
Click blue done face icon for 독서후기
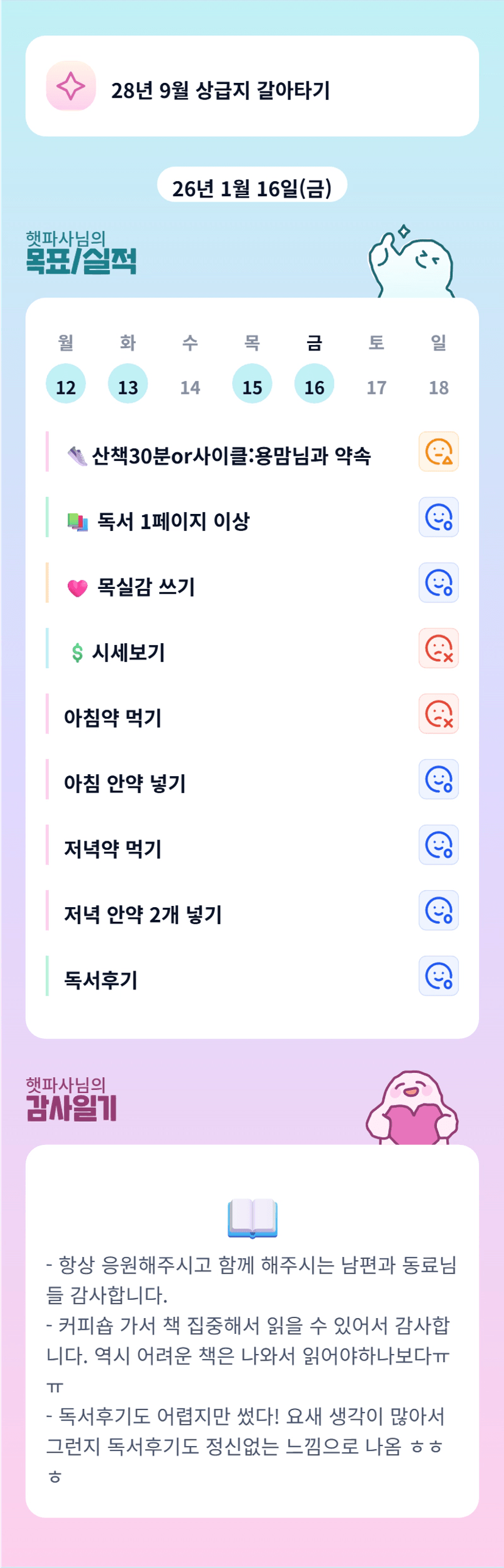point(439,976)
